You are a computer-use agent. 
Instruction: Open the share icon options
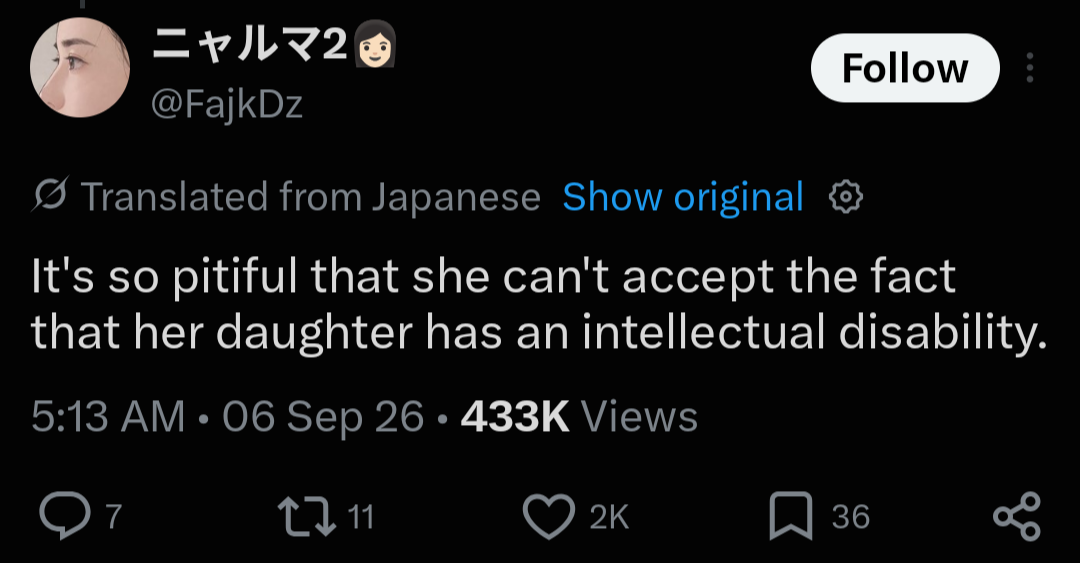coord(1017,516)
